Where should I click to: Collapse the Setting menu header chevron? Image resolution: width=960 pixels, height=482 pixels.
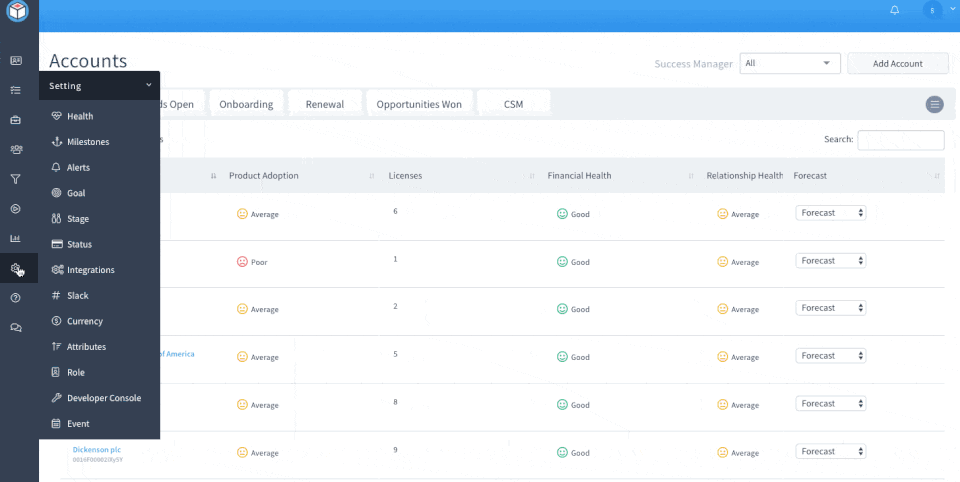click(x=149, y=85)
